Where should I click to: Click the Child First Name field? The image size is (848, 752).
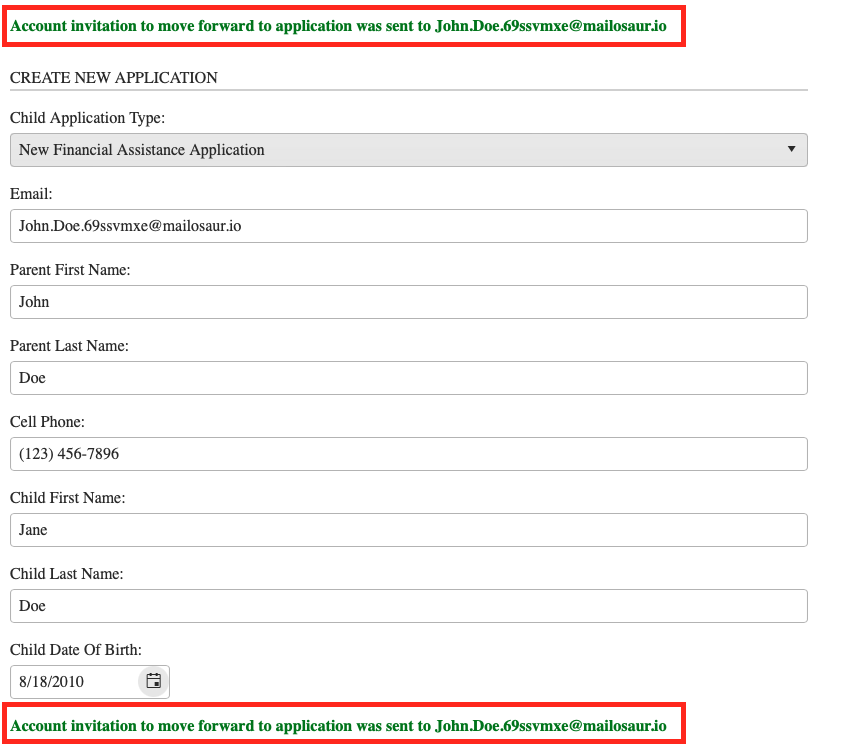coord(409,530)
